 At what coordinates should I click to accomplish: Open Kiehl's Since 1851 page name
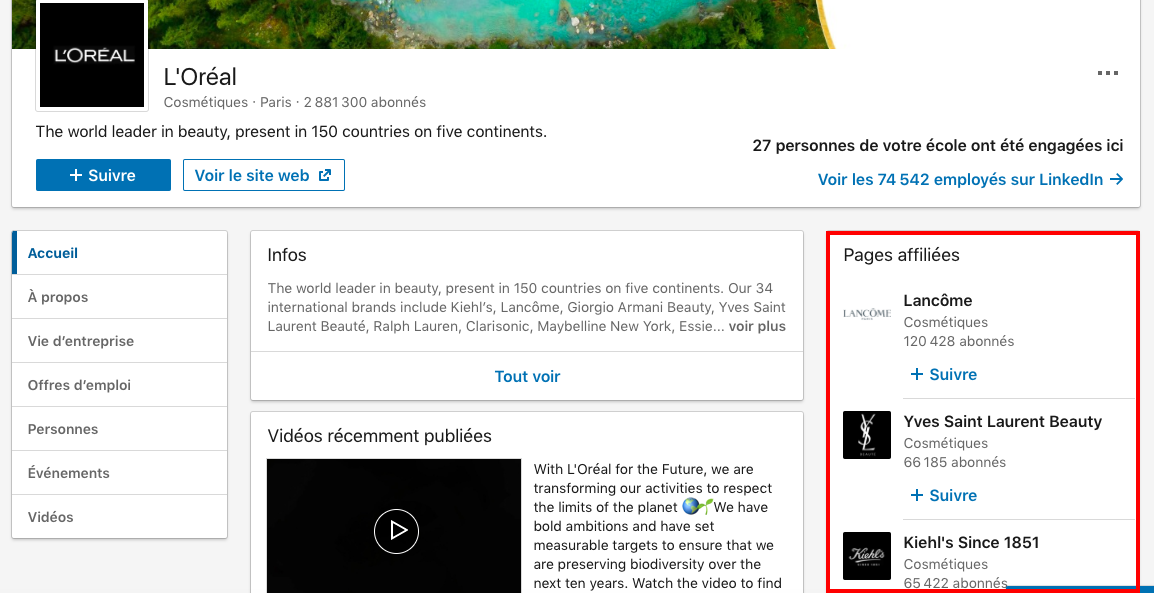pyautogui.click(x=971, y=543)
